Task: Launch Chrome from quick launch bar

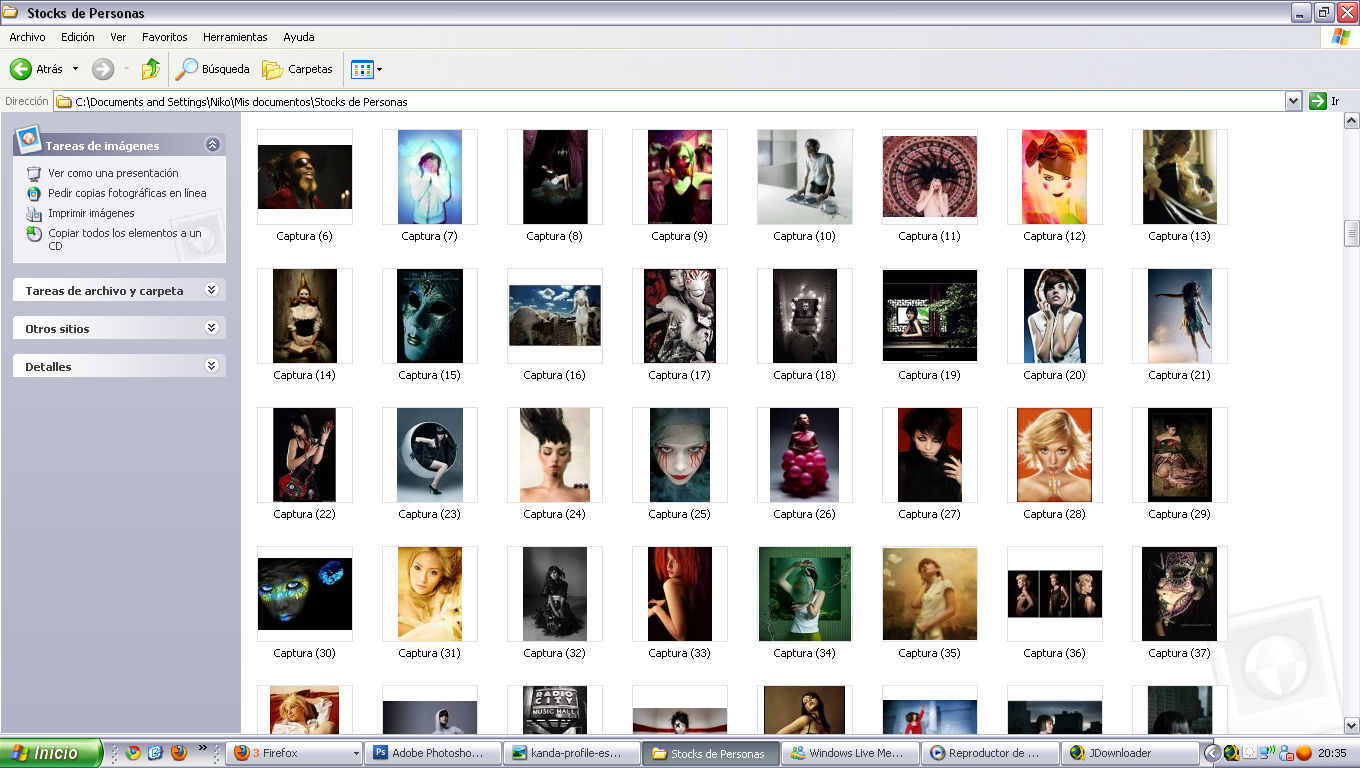Action: [133, 753]
